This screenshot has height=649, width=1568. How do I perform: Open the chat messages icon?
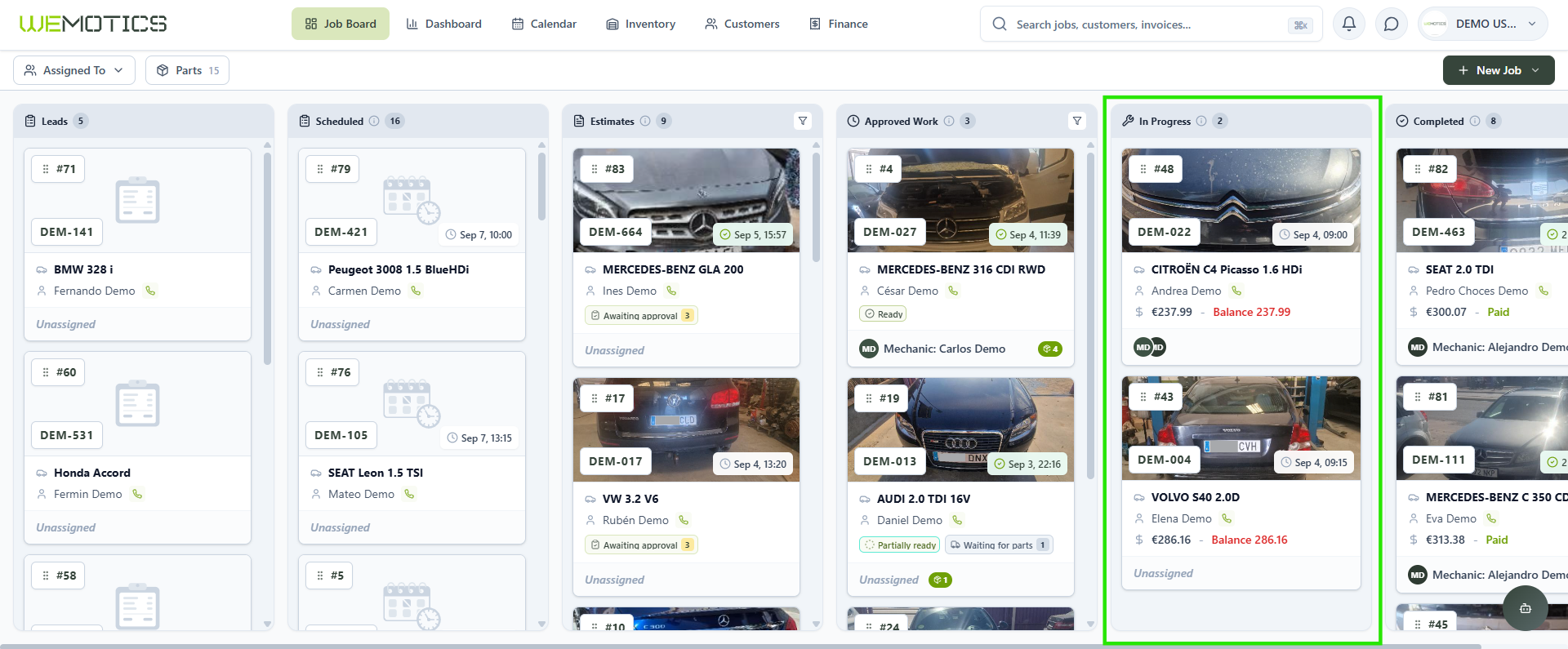click(x=1392, y=24)
